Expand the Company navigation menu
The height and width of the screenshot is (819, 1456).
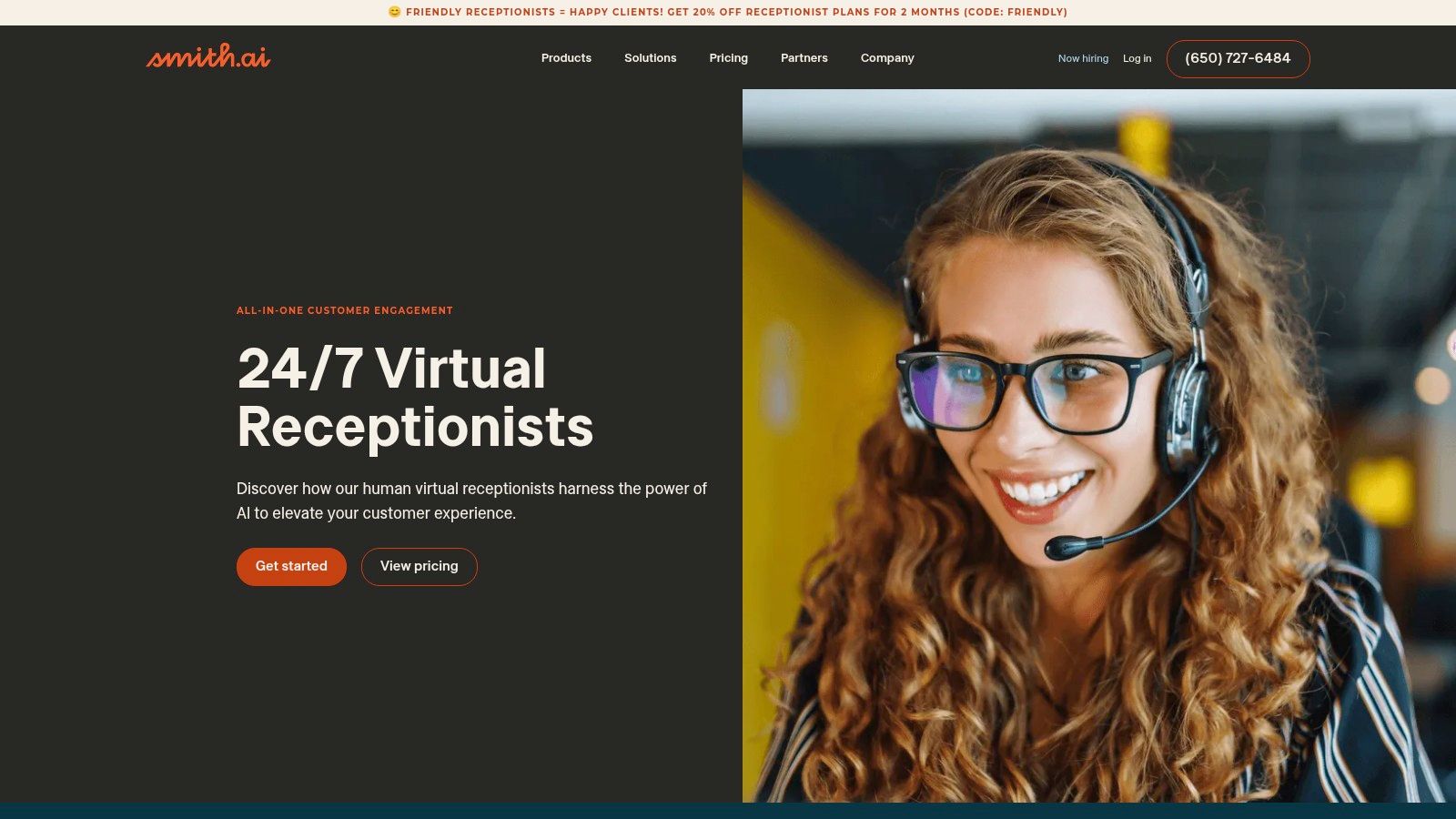click(x=886, y=58)
